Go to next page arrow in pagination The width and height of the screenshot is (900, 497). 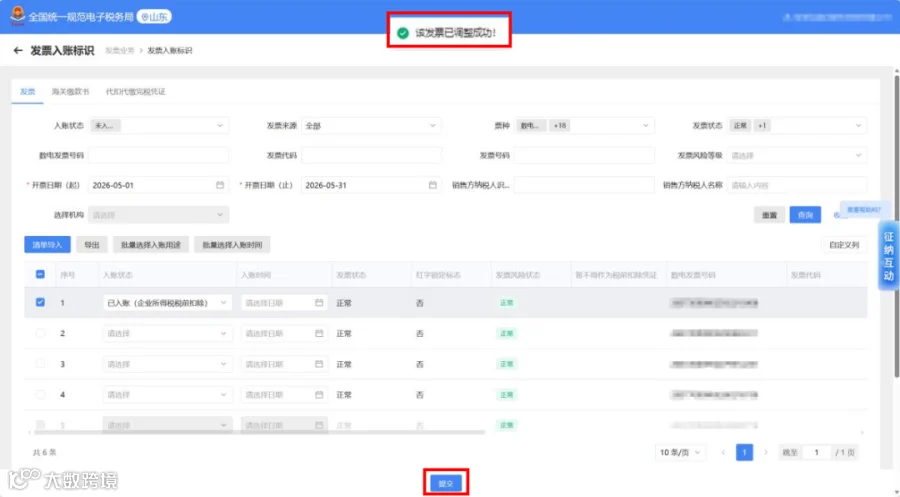[766, 452]
